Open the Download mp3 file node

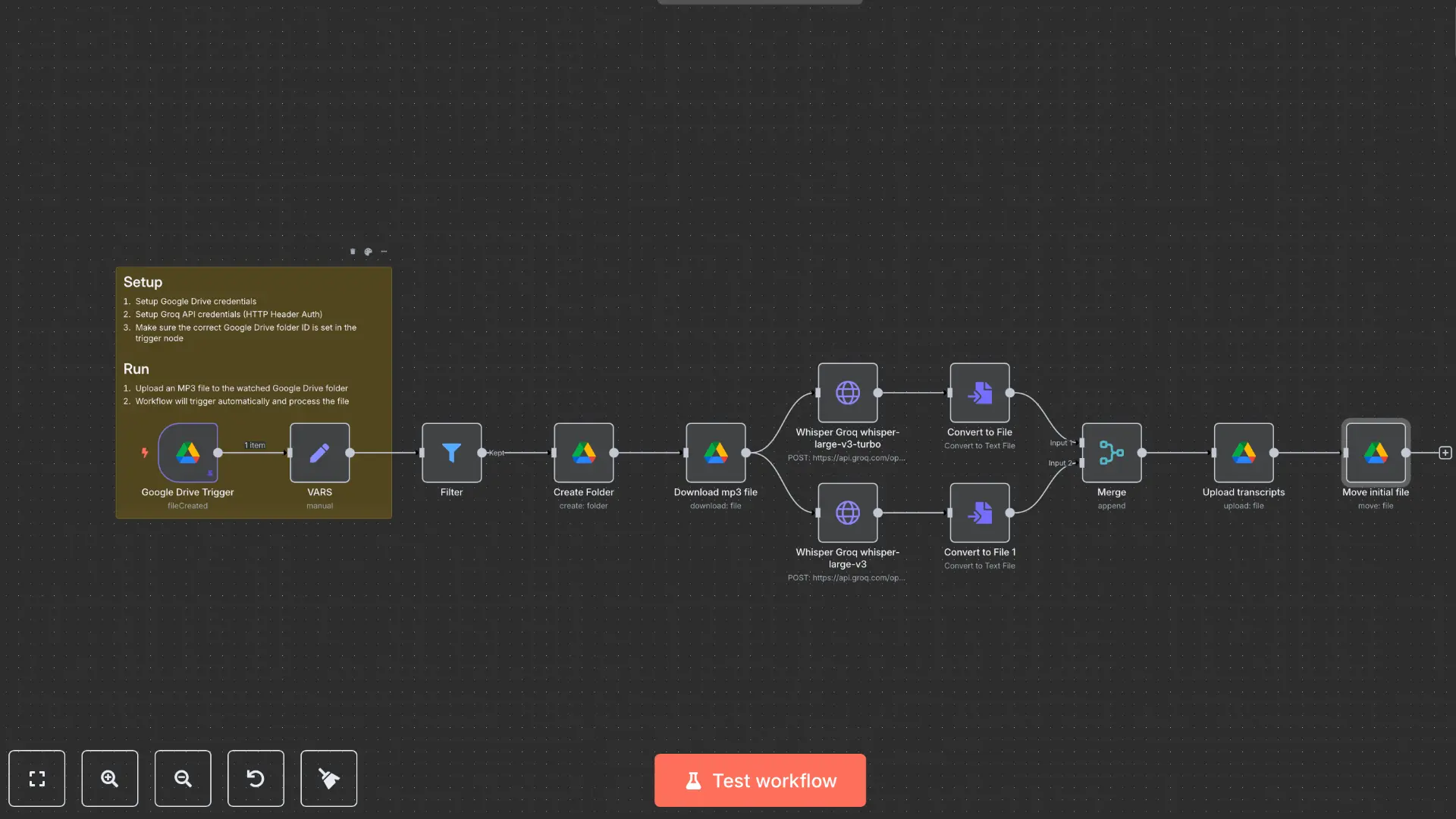click(715, 453)
